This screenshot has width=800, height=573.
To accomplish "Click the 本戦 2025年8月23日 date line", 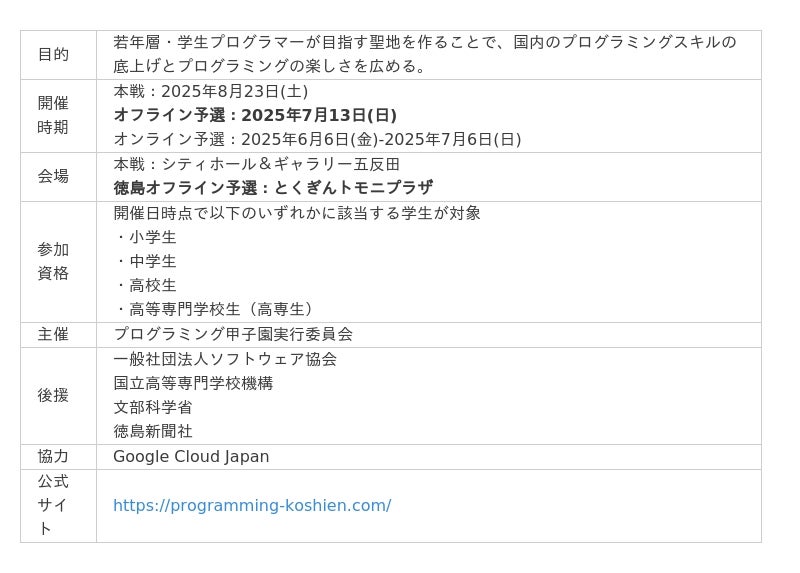I will click(210, 91).
